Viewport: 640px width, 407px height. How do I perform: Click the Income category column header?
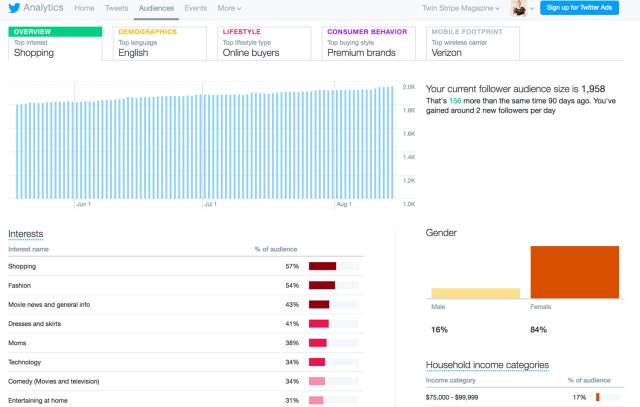(451, 380)
